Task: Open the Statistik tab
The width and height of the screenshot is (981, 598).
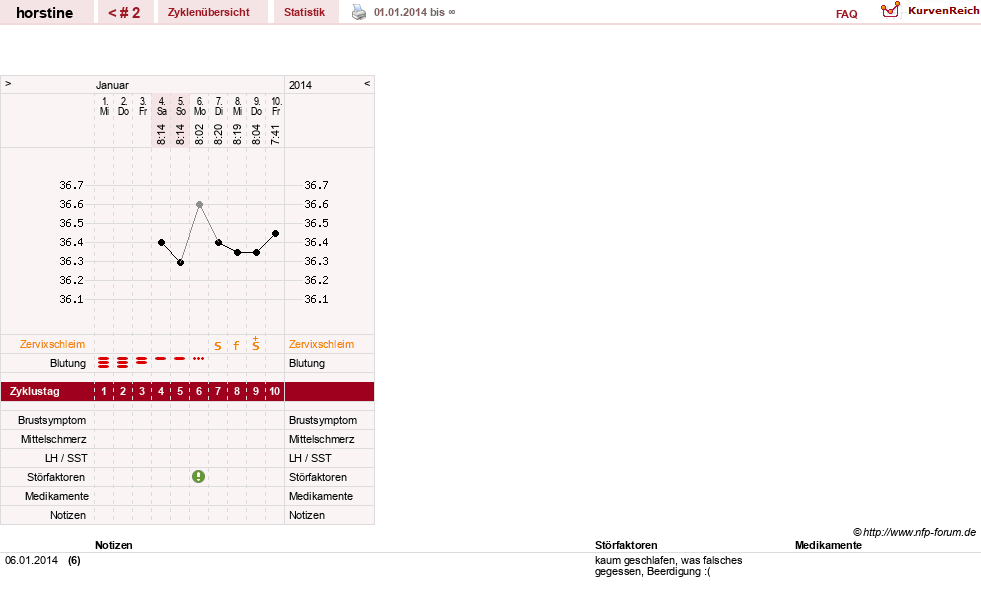Action: pyautogui.click(x=305, y=13)
